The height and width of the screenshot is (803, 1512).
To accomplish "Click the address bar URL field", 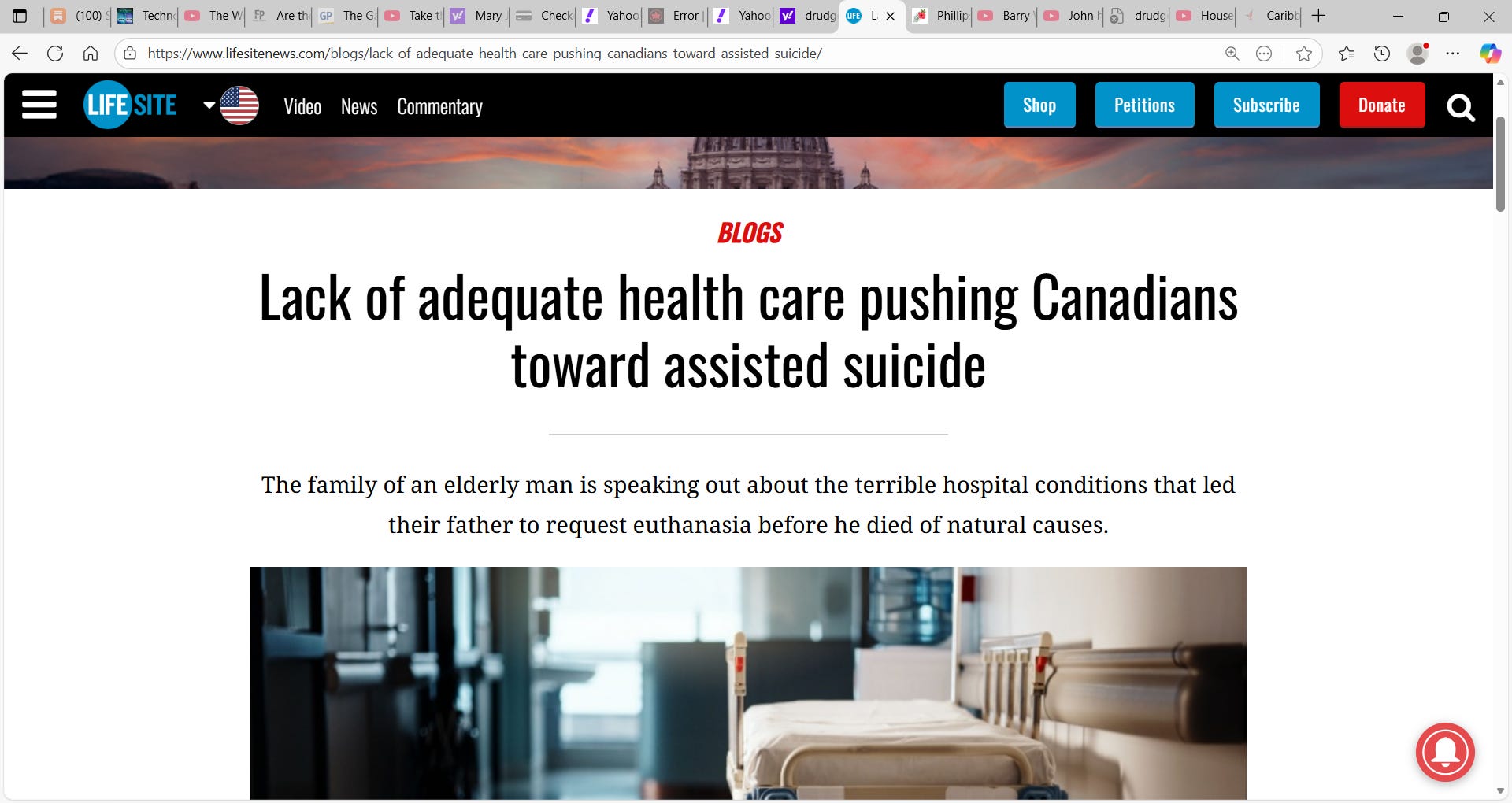I will tap(677, 54).
